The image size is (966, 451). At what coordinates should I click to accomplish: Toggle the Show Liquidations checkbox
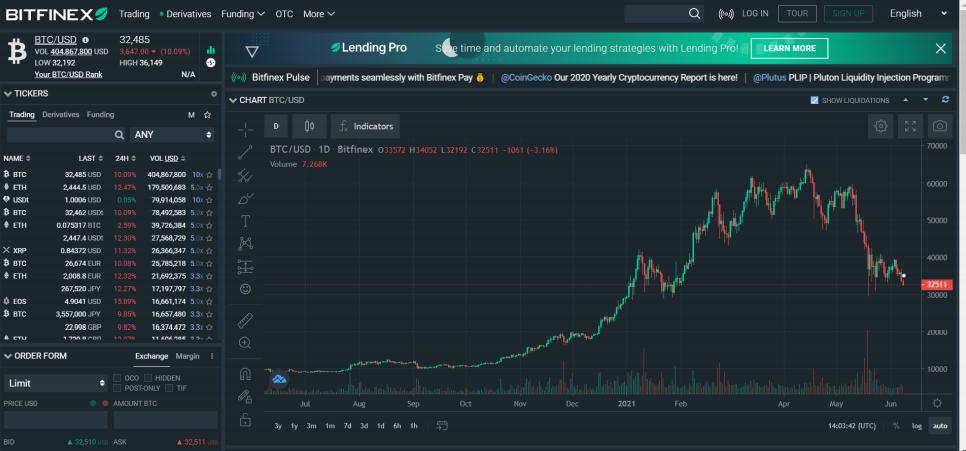point(814,100)
